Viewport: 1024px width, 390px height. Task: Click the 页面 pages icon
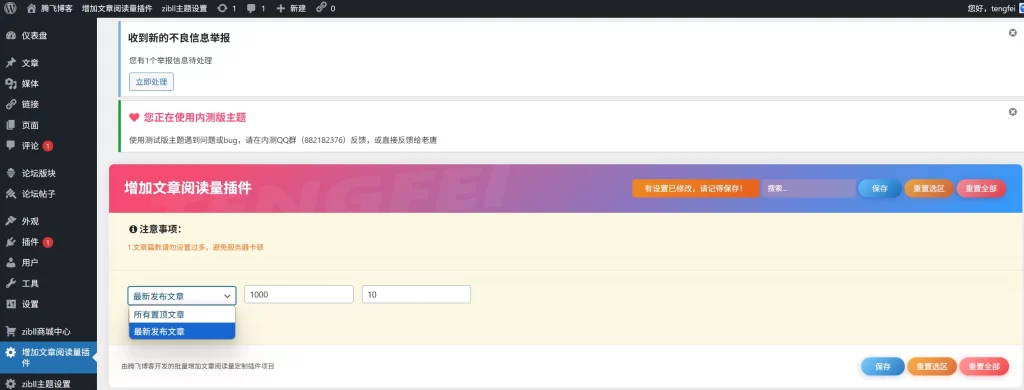[x=10, y=125]
